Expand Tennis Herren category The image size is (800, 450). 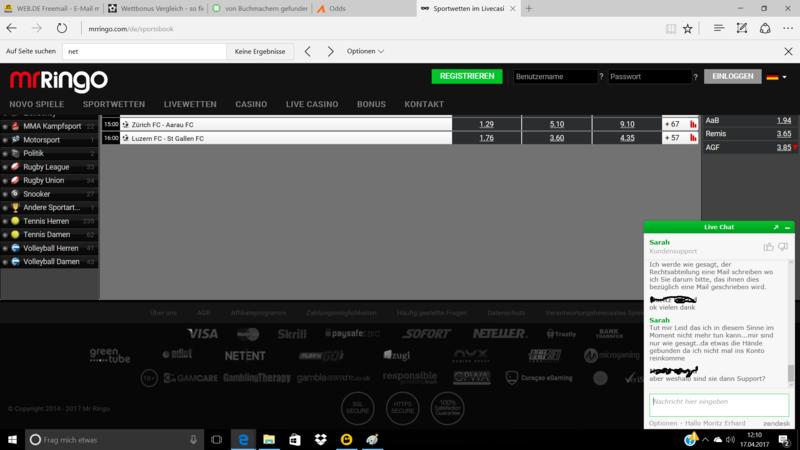pyautogui.click(x=49, y=221)
